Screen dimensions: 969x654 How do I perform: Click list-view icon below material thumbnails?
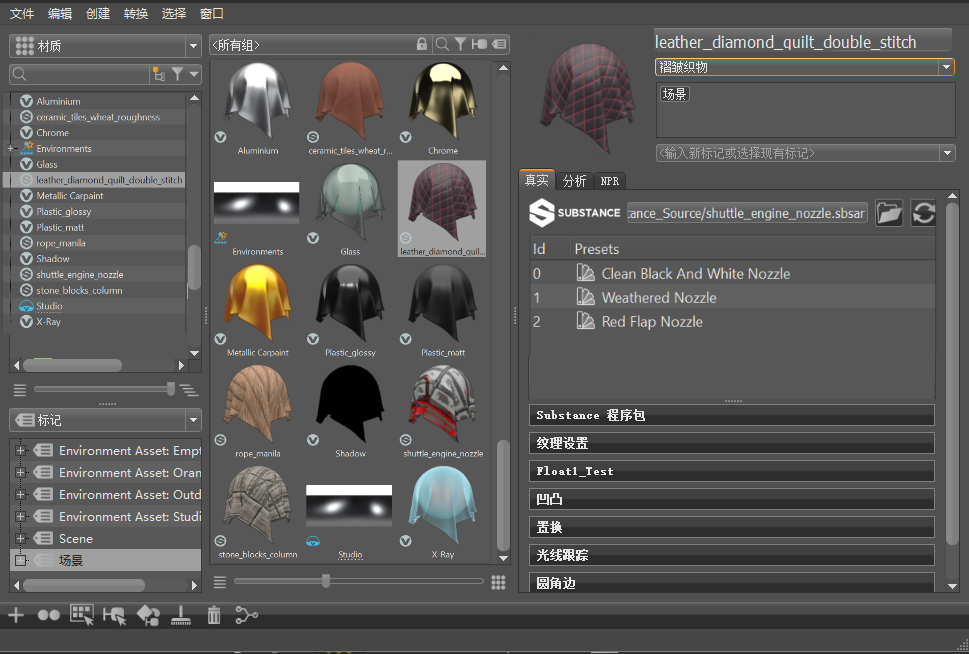click(x=220, y=582)
